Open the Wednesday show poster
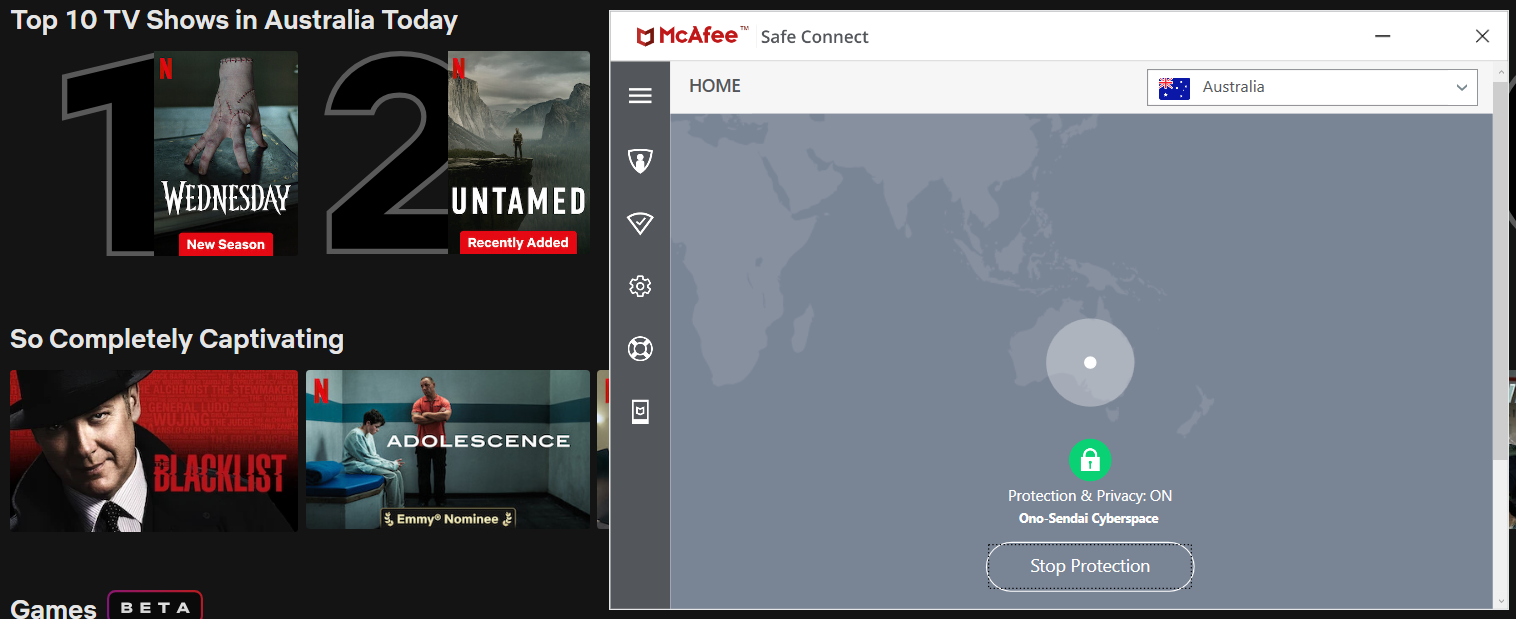This screenshot has height=619, width=1516. pos(226,153)
